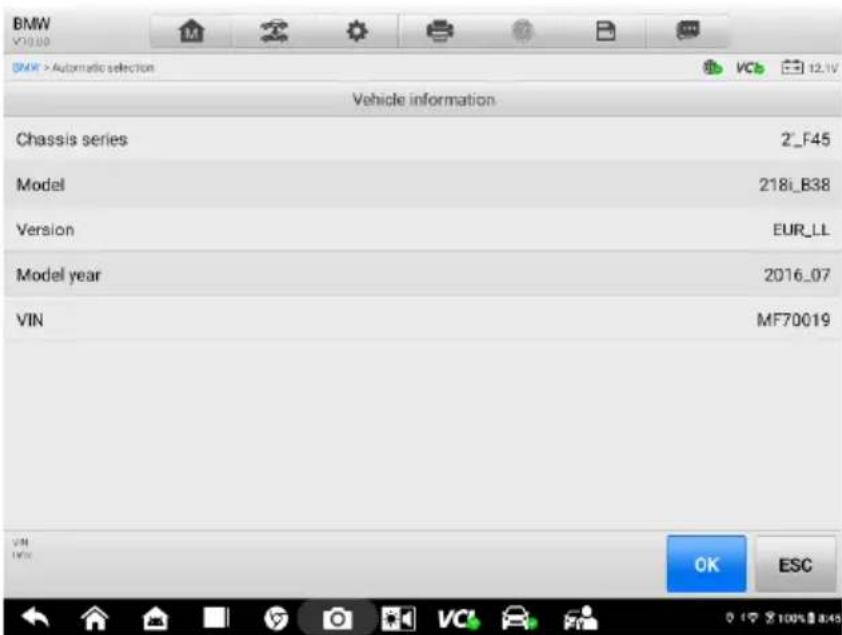842x635 pixels.
Task: Take a screenshot with camera icon
Action: tap(337, 619)
